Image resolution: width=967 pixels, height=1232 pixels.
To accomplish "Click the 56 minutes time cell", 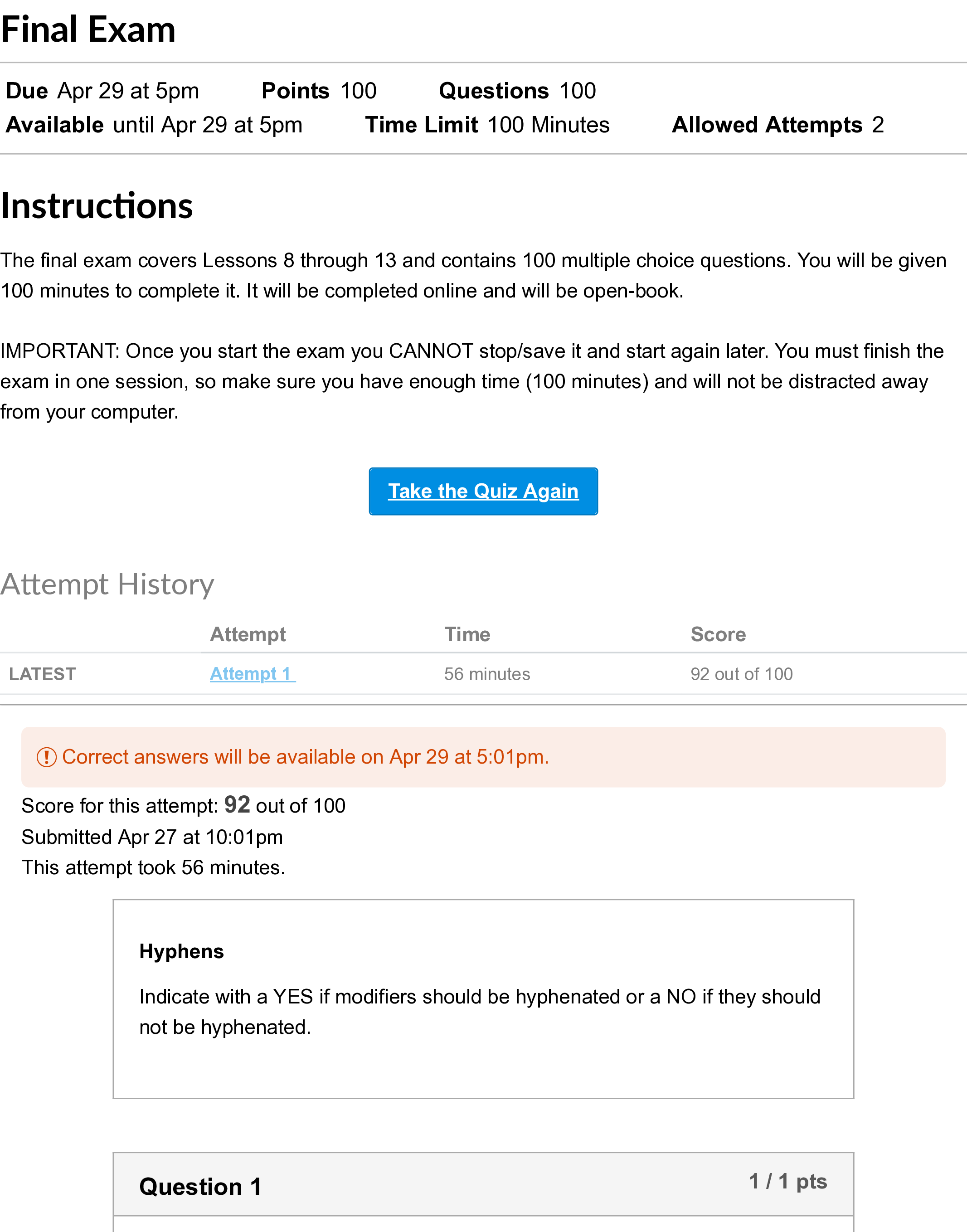I will [x=487, y=674].
